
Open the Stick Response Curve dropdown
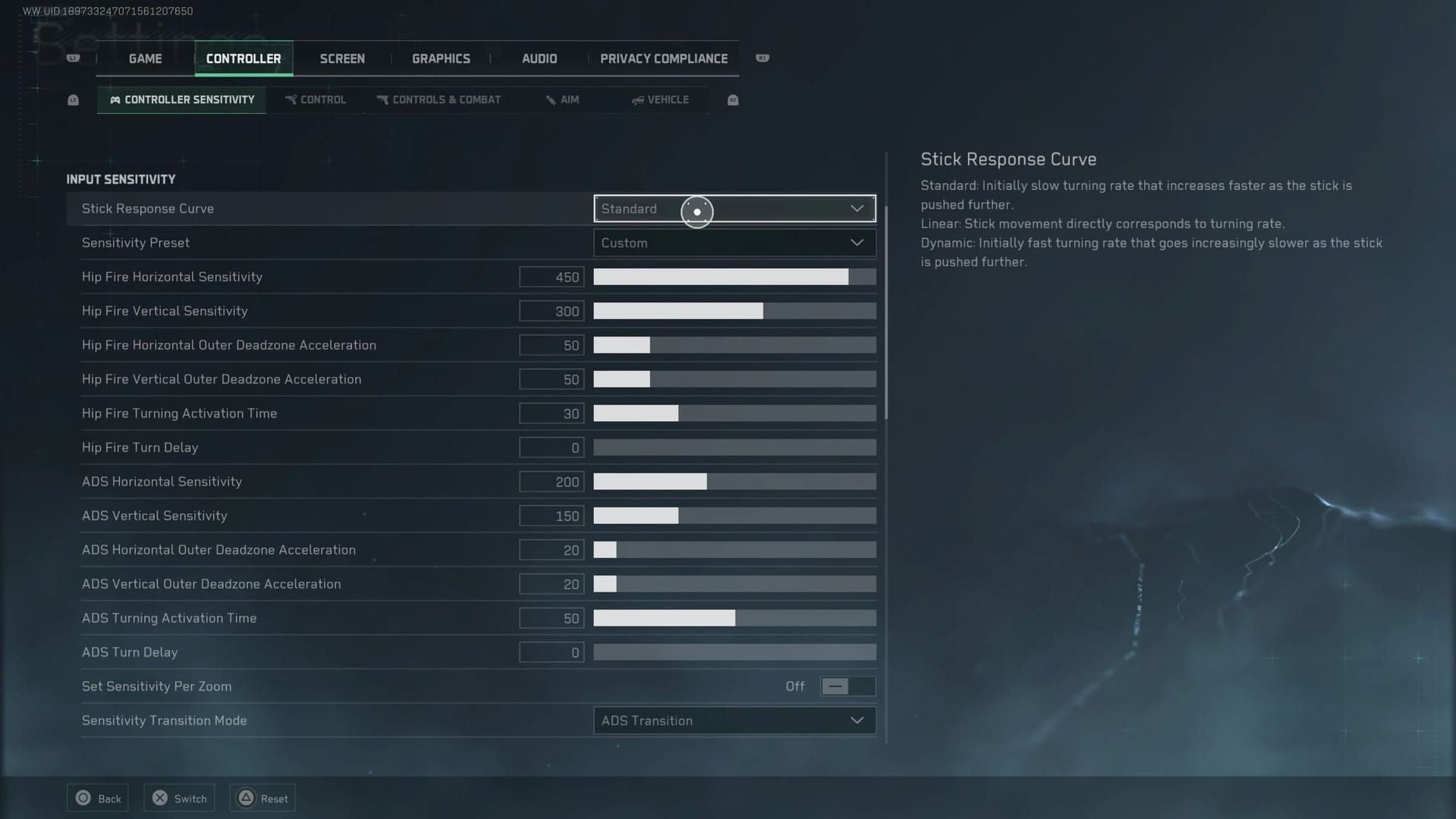click(x=733, y=209)
